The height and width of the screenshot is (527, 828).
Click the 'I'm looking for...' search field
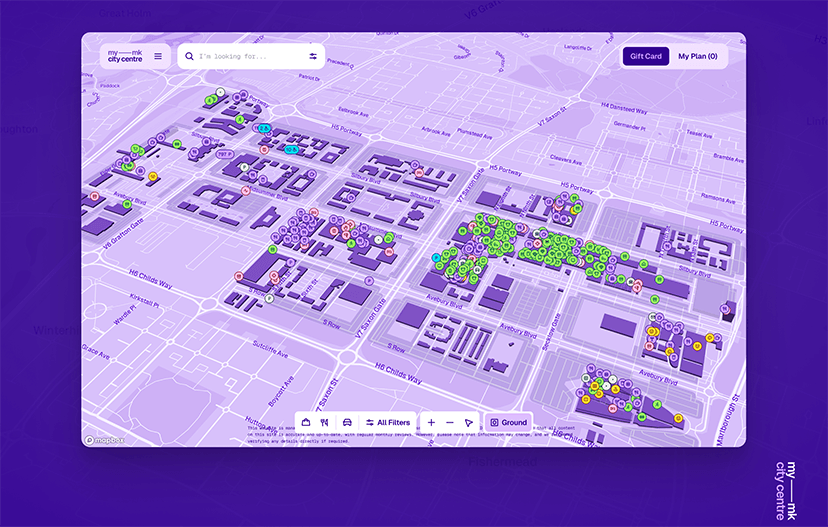tap(248, 56)
